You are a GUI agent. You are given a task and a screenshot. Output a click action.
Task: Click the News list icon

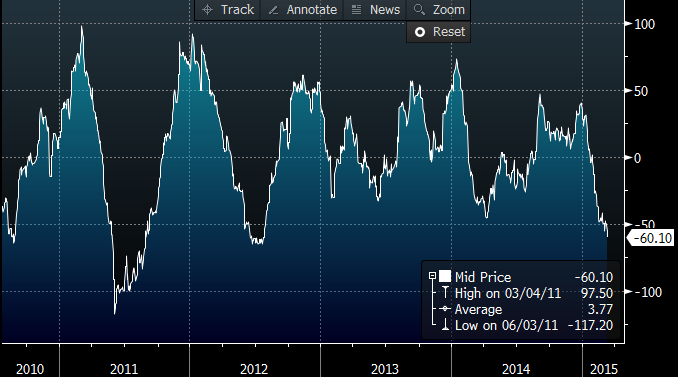[356, 10]
